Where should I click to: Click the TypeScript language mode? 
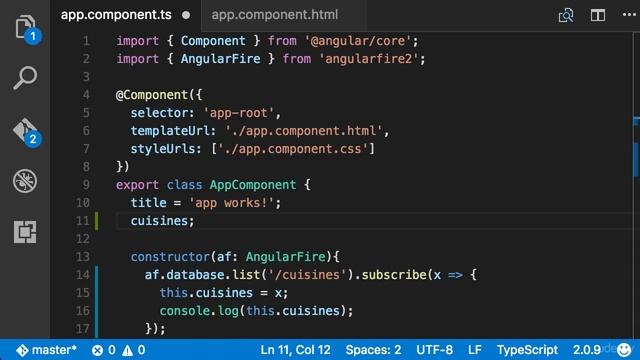pyautogui.click(x=527, y=350)
